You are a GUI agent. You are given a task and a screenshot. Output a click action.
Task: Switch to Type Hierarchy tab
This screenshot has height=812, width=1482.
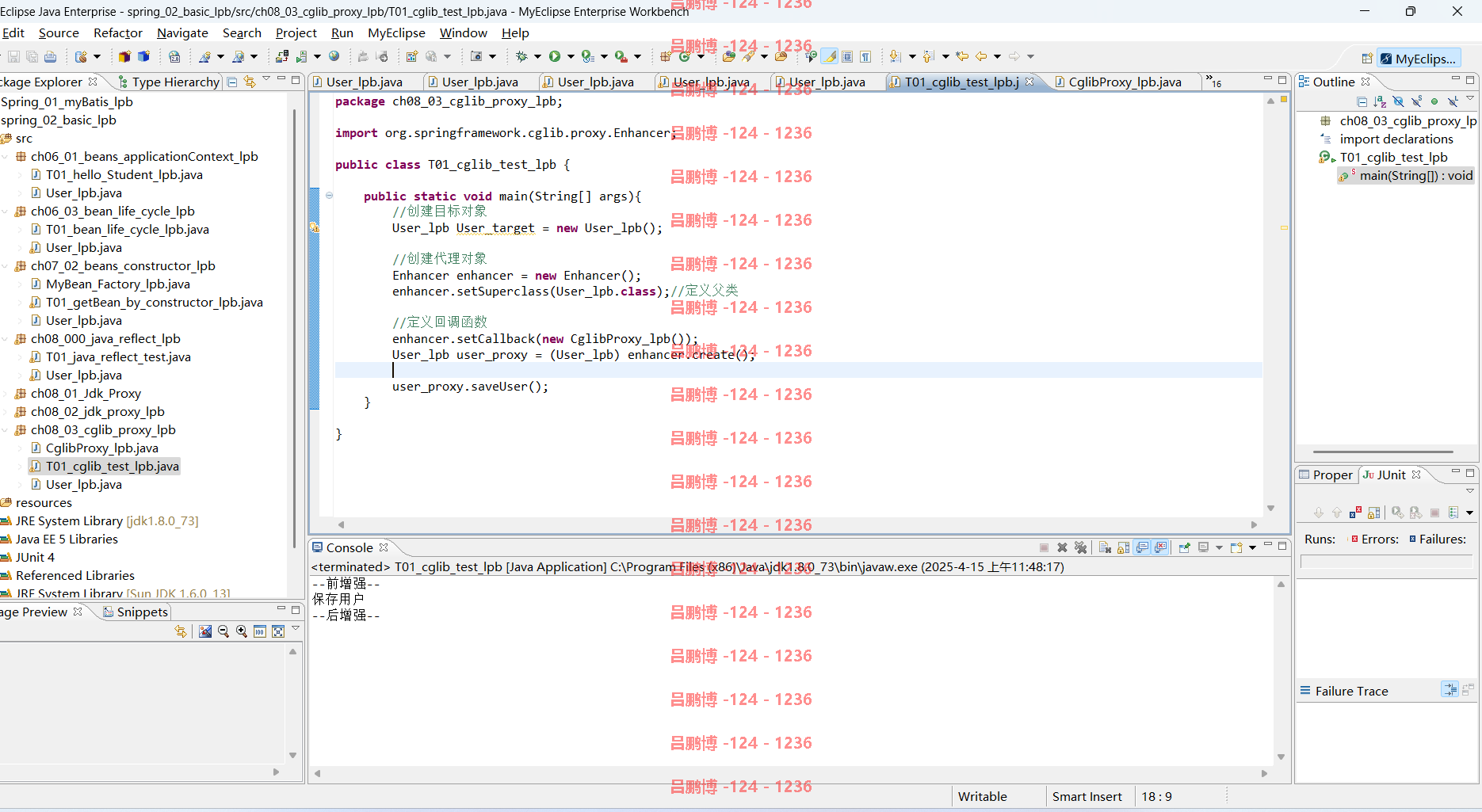click(x=168, y=82)
